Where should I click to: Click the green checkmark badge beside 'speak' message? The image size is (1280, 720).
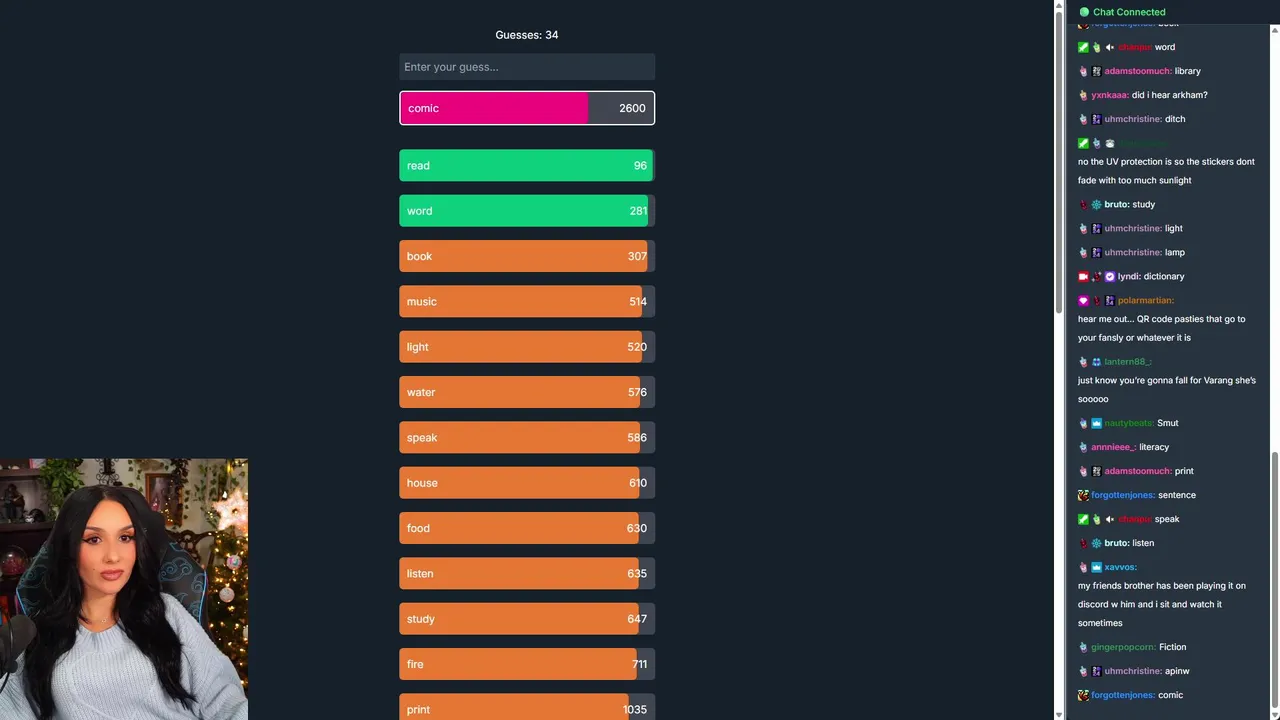[1083, 520]
